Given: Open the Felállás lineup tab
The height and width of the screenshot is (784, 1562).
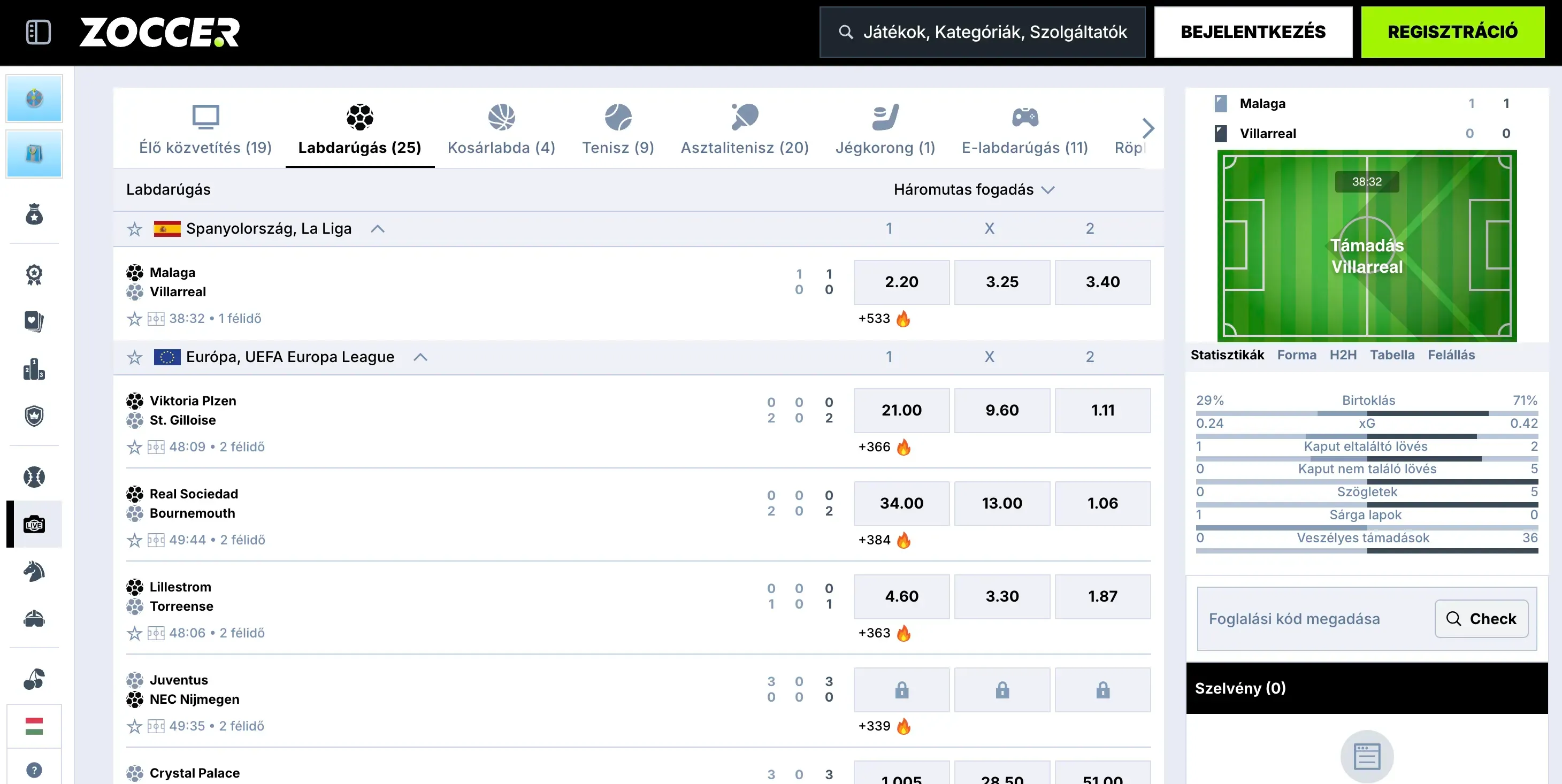Looking at the screenshot, I should (1451, 355).
